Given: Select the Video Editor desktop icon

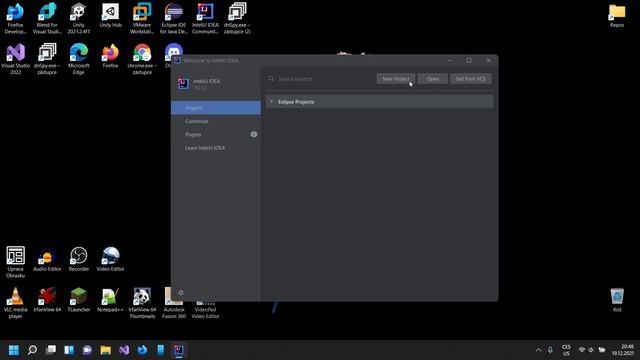Looking at the screenshot, I should click(x=110, y=259).
